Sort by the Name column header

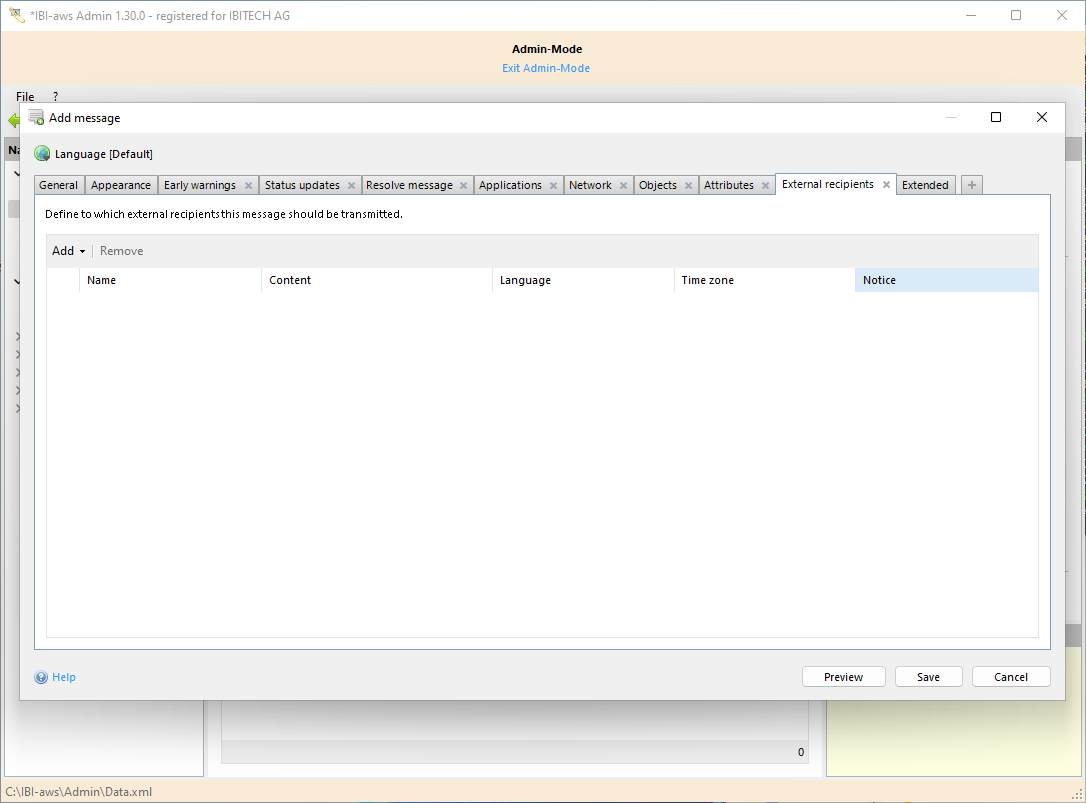(170, 280)
